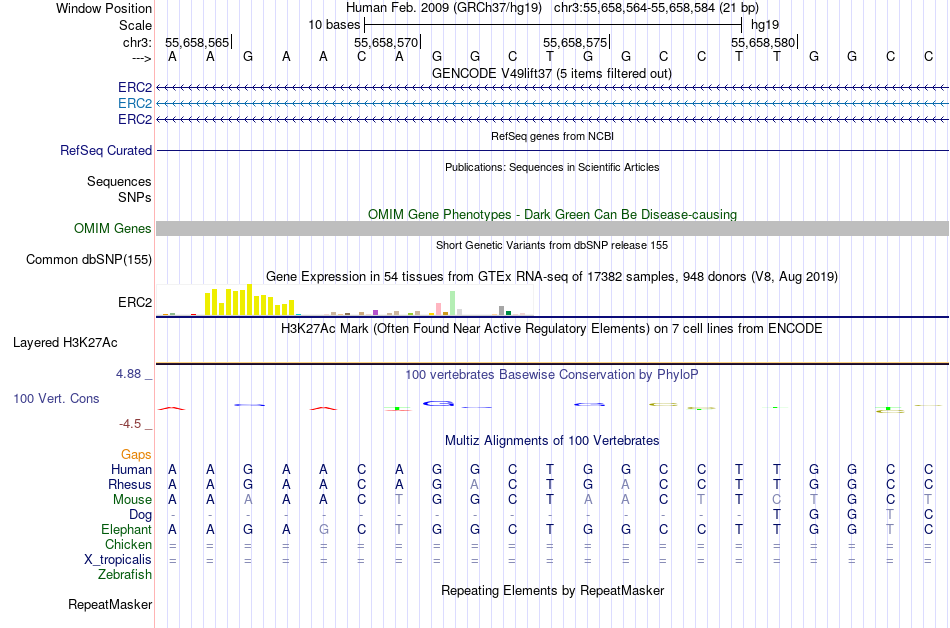This screenshot has height=628, width=950.
Task: Click the -4.5 PhyloP lower scale value
Action: pos(130,423)
